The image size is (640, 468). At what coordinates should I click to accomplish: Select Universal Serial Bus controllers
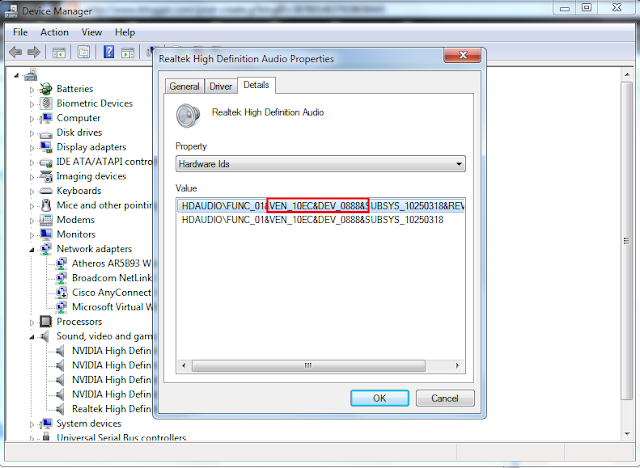pos(121,437)
